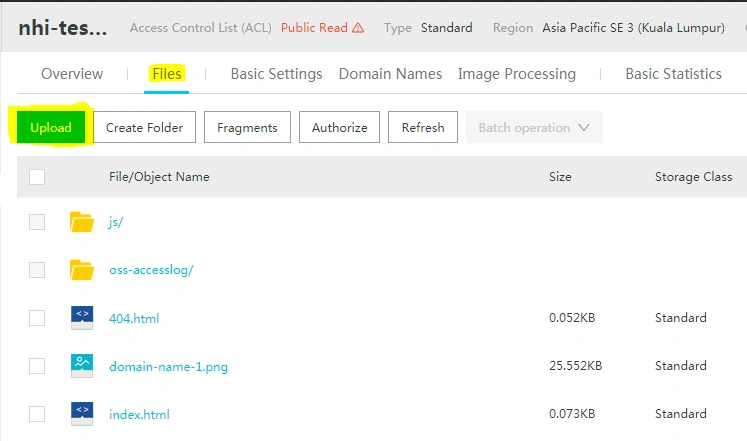Click the Size column header

pyautogui.click(x=560, y=177)
